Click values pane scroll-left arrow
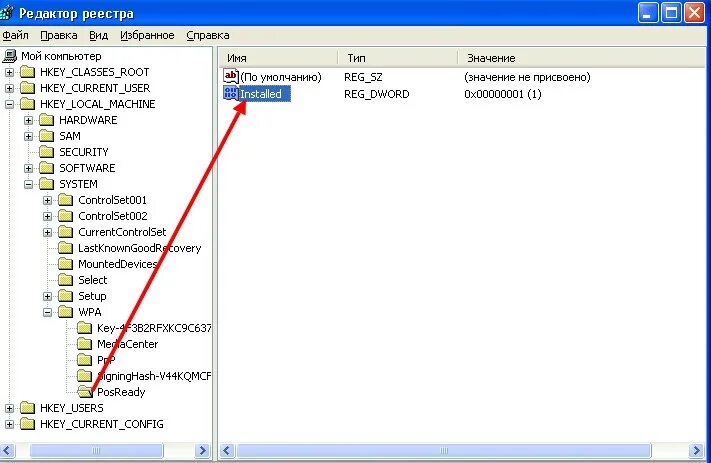This screenshot has width=711, height=463. [227, 451]
